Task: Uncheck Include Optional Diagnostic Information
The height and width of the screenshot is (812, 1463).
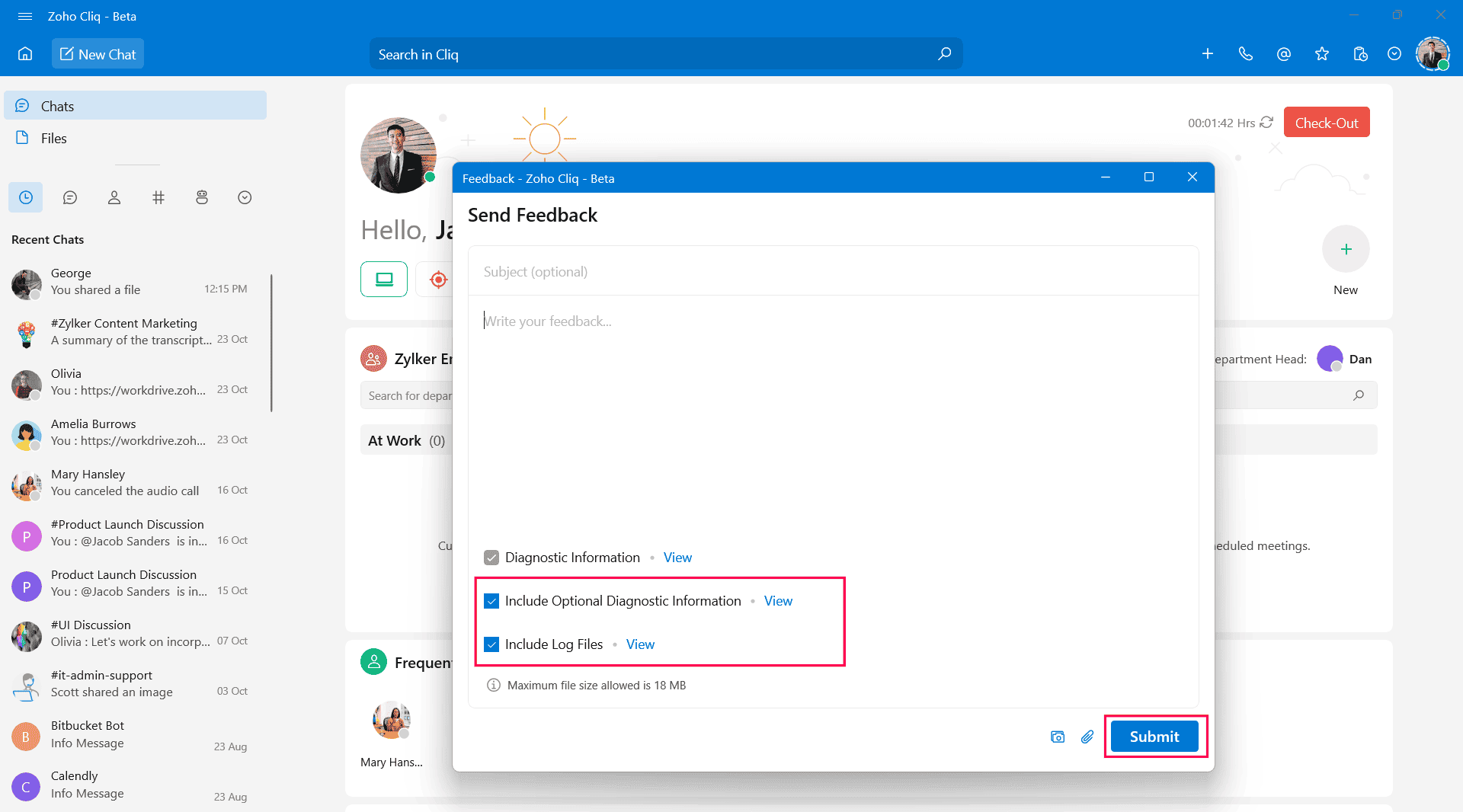Action: (x=491, y=601)
